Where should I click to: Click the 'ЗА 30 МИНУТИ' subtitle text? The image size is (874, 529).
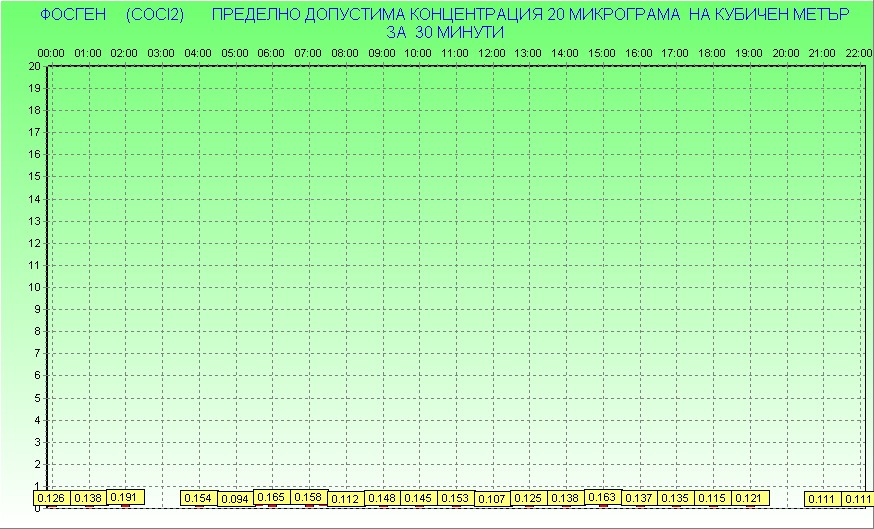tap(445, 32)
